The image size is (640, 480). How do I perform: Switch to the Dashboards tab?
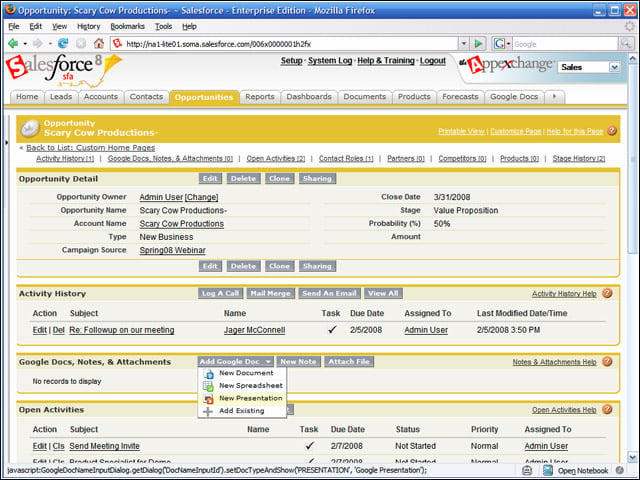pyautogui.click(x=309, y=97)
